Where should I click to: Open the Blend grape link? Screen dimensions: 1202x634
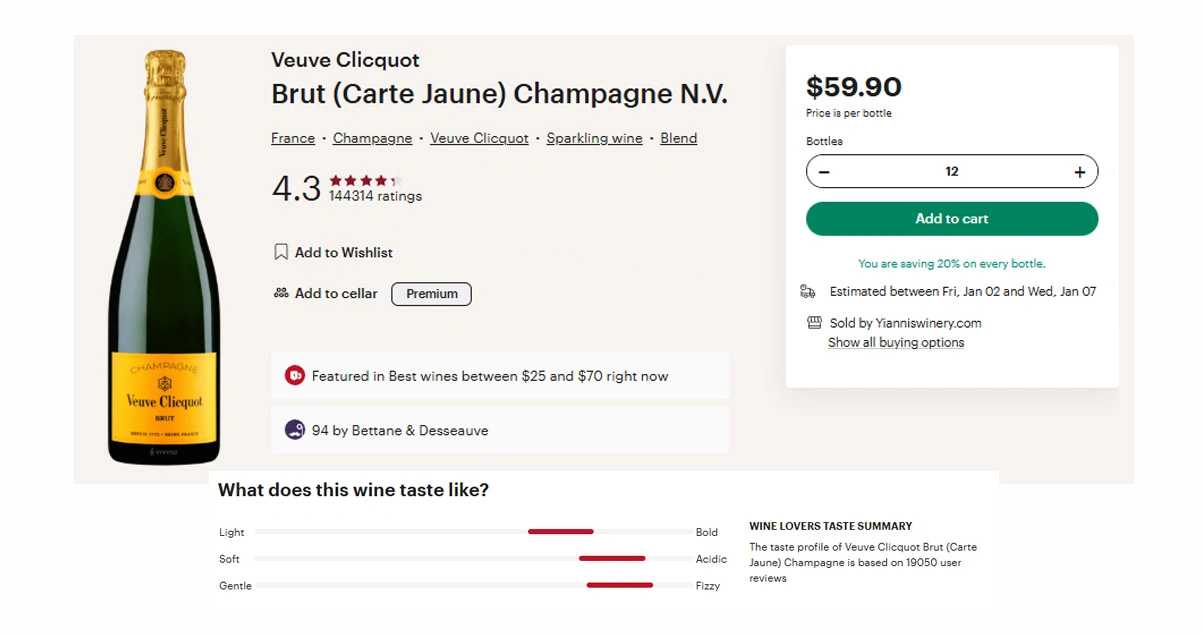[678, 138]
